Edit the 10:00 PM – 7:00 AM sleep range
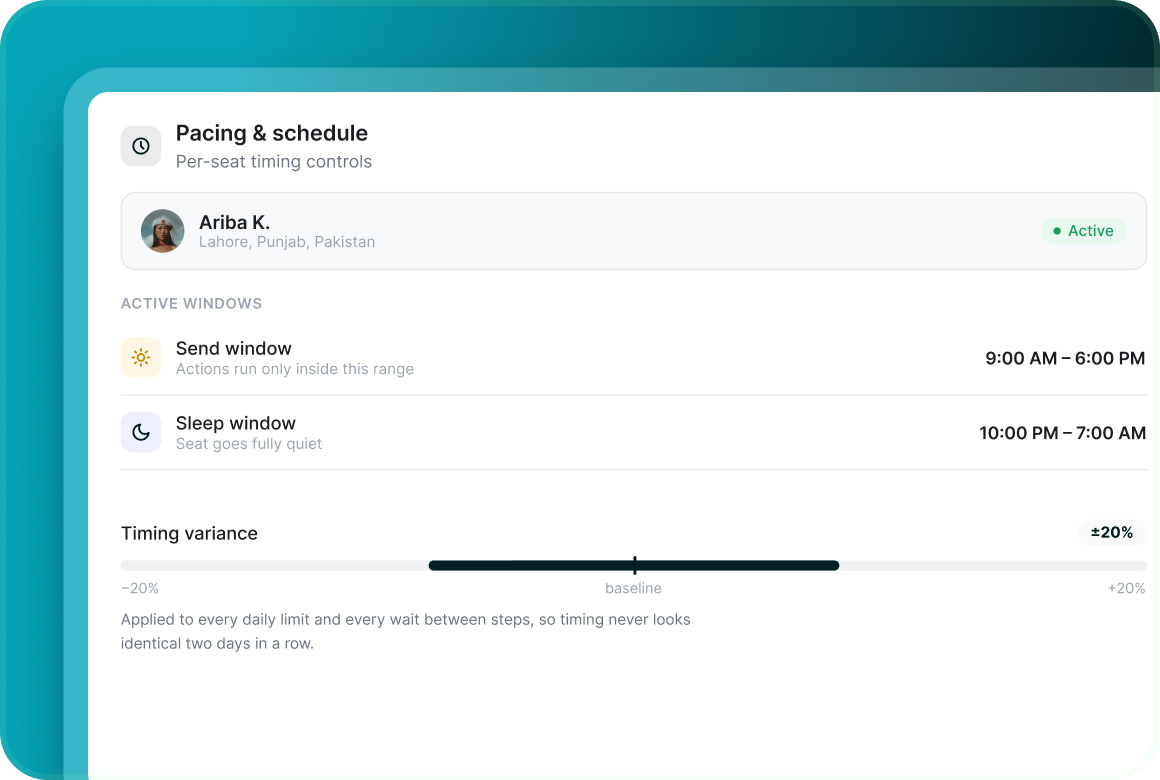This screenshot has height=780, width=1160. click(x=1062, y=433)
